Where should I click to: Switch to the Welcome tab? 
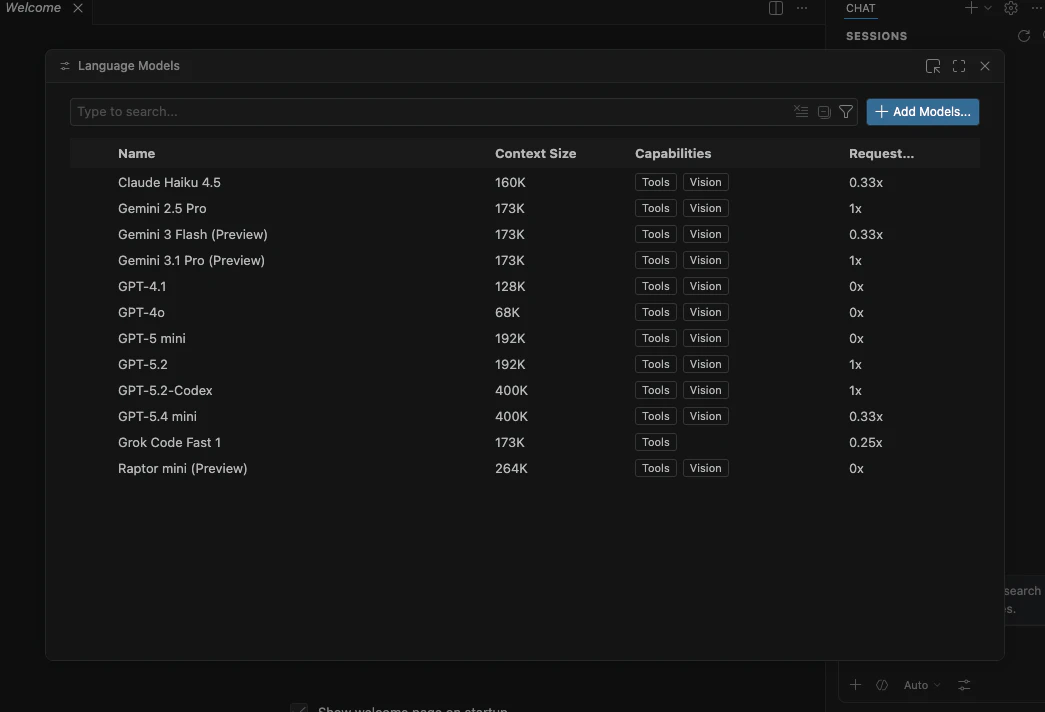(33, 8)
